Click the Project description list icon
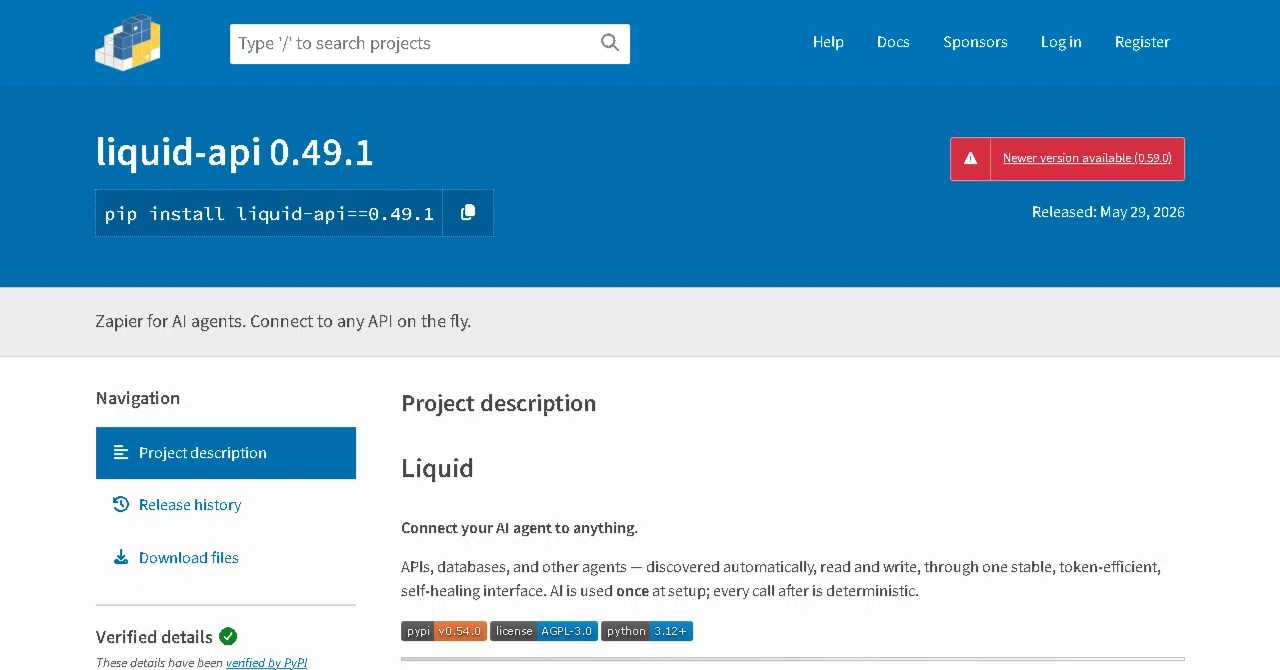This screenshot has width=1280, height=670. (x=121, y=452)
